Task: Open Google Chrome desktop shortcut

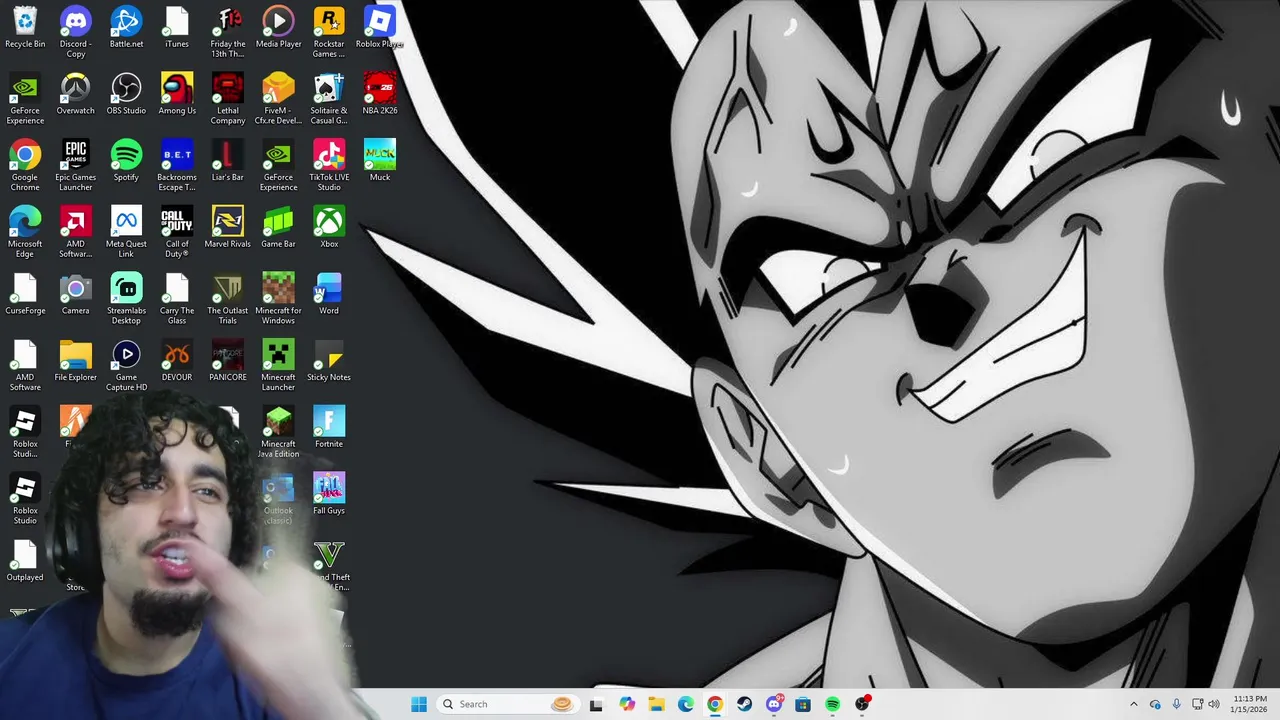Action: tap(25, 166)
